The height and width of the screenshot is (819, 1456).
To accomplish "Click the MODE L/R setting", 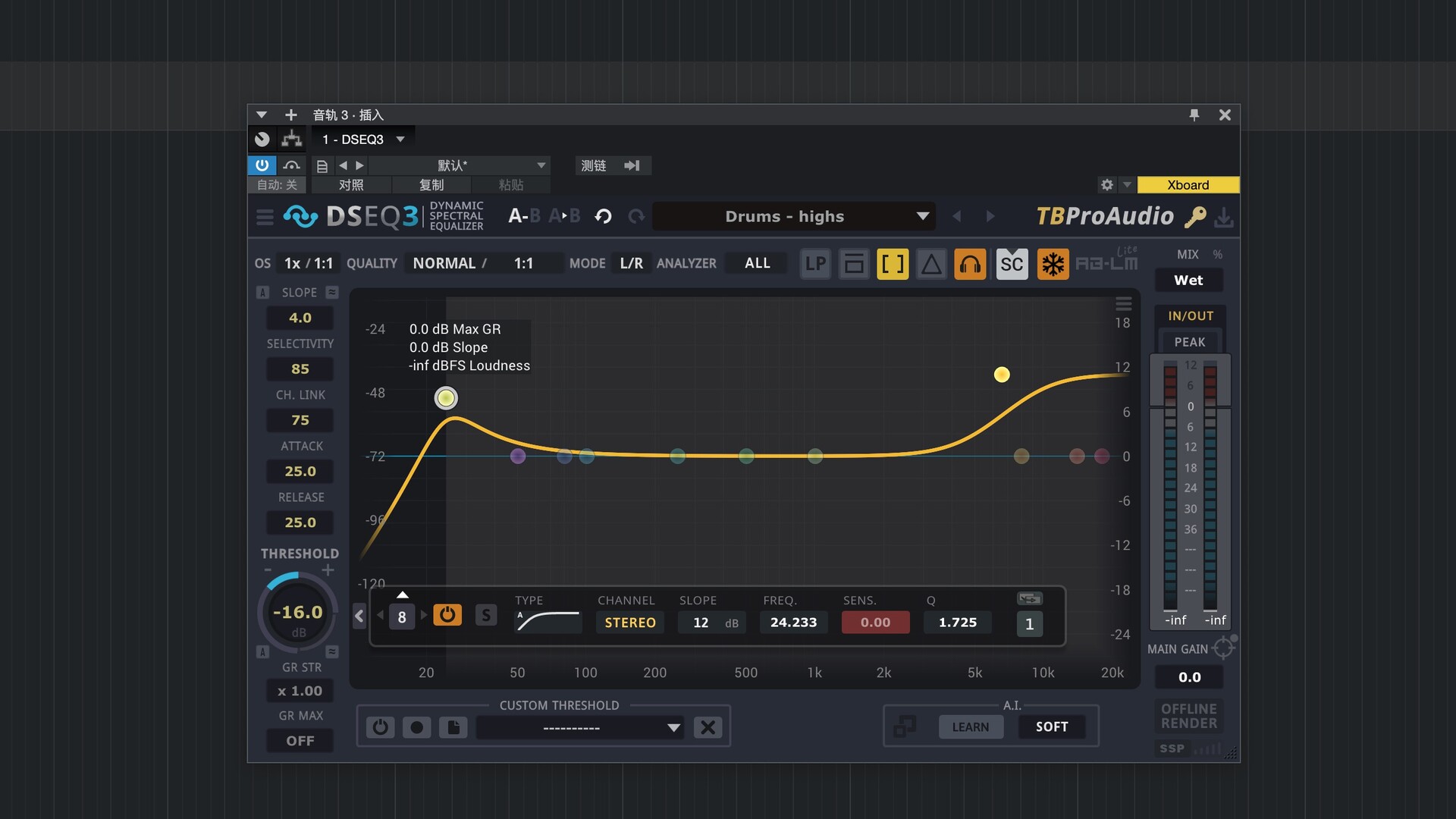I will tap(631, 263).
